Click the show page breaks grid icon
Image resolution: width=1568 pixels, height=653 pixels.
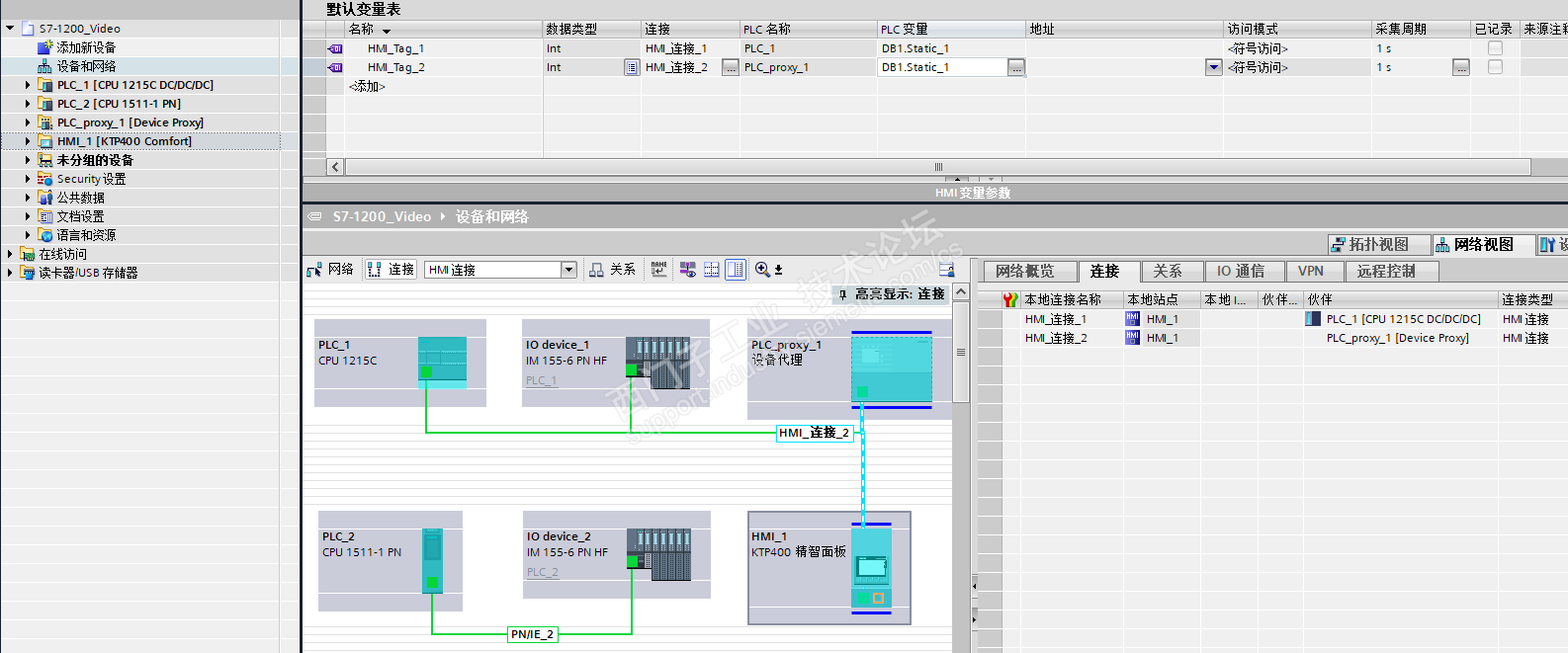(711, 270)
